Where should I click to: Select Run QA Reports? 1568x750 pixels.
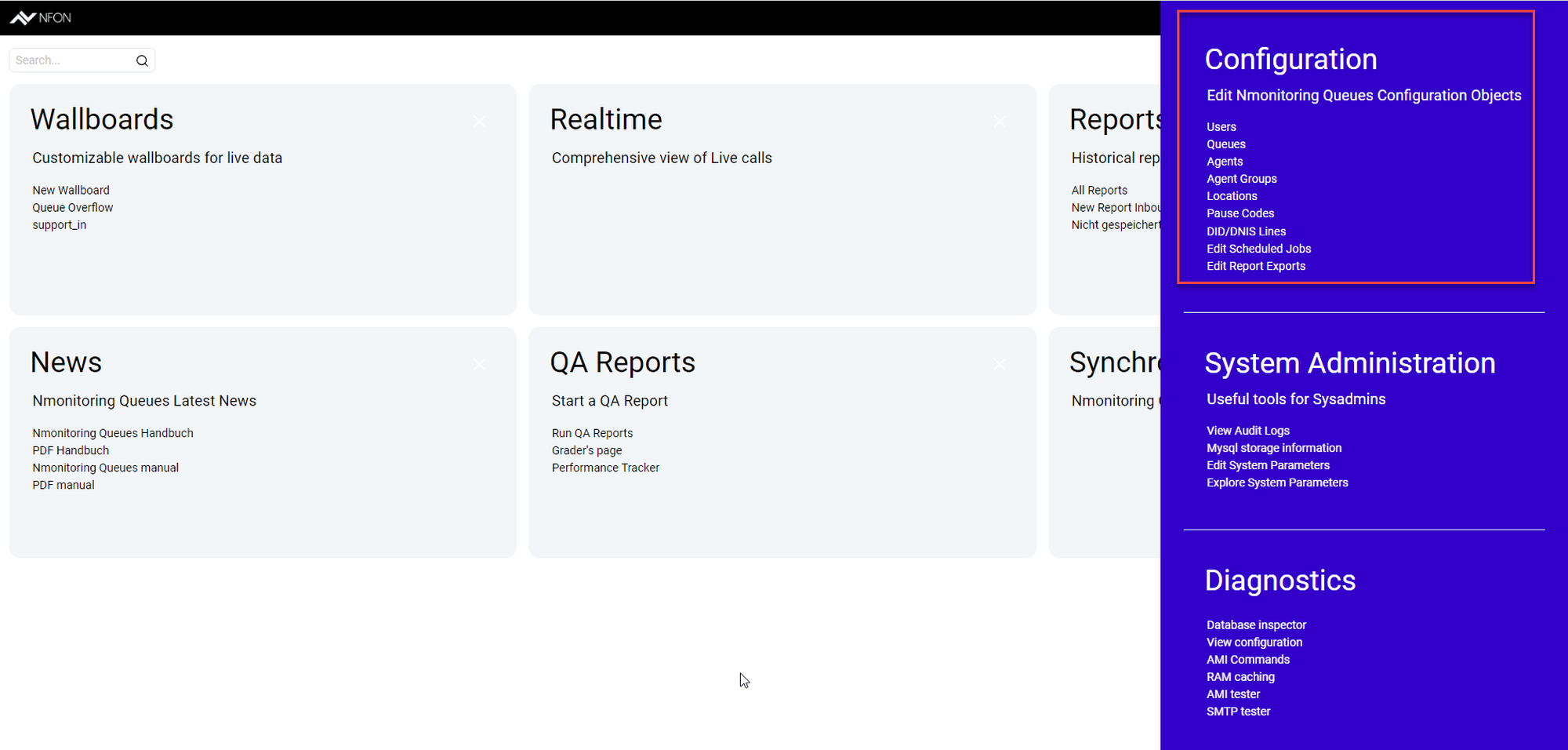pyautogui.click(x=592, y=433)
